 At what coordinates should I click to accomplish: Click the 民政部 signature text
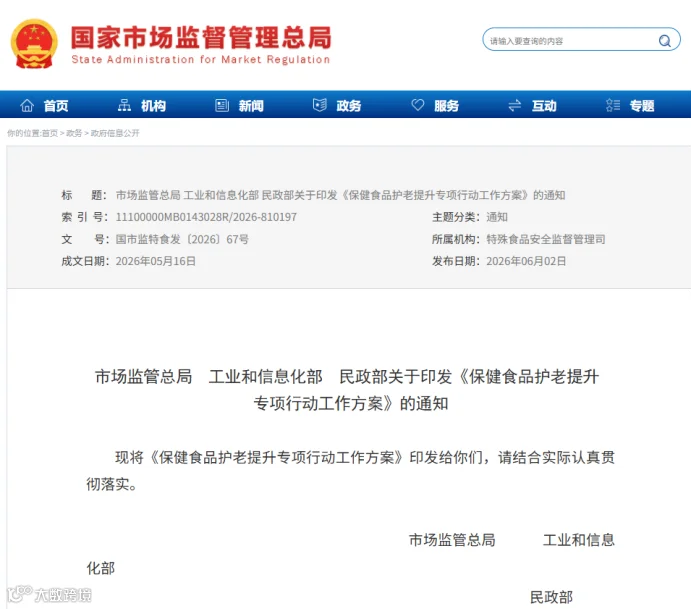coord(551,598)
